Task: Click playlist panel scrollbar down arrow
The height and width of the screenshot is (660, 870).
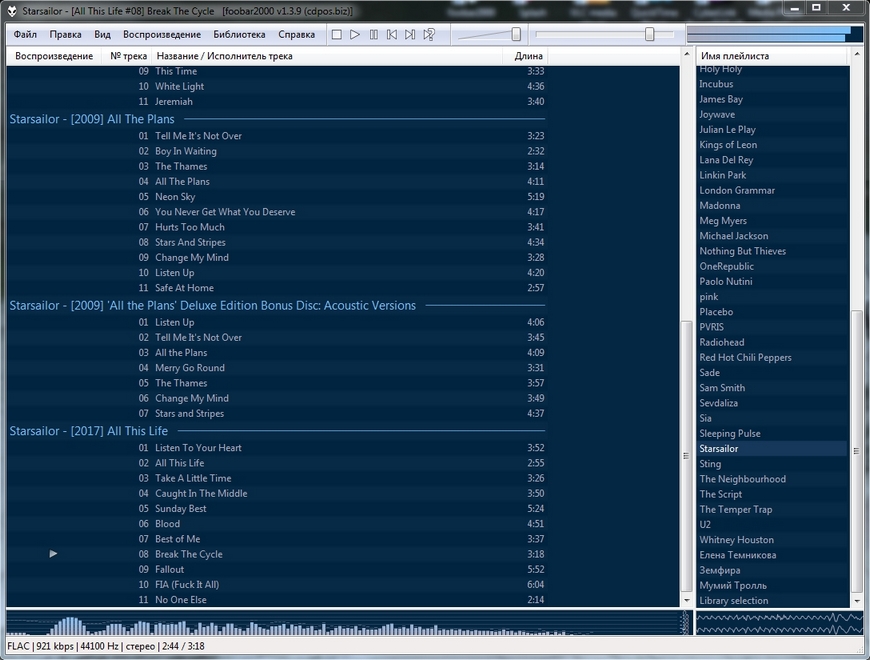Action: (856, 601)
